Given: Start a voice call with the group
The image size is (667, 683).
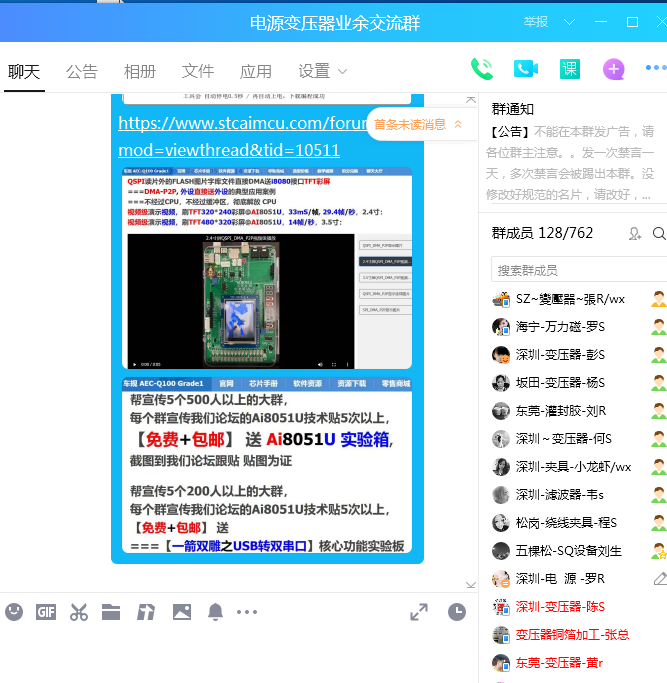Looking at the screenshot, I should (x=482, y=69).
